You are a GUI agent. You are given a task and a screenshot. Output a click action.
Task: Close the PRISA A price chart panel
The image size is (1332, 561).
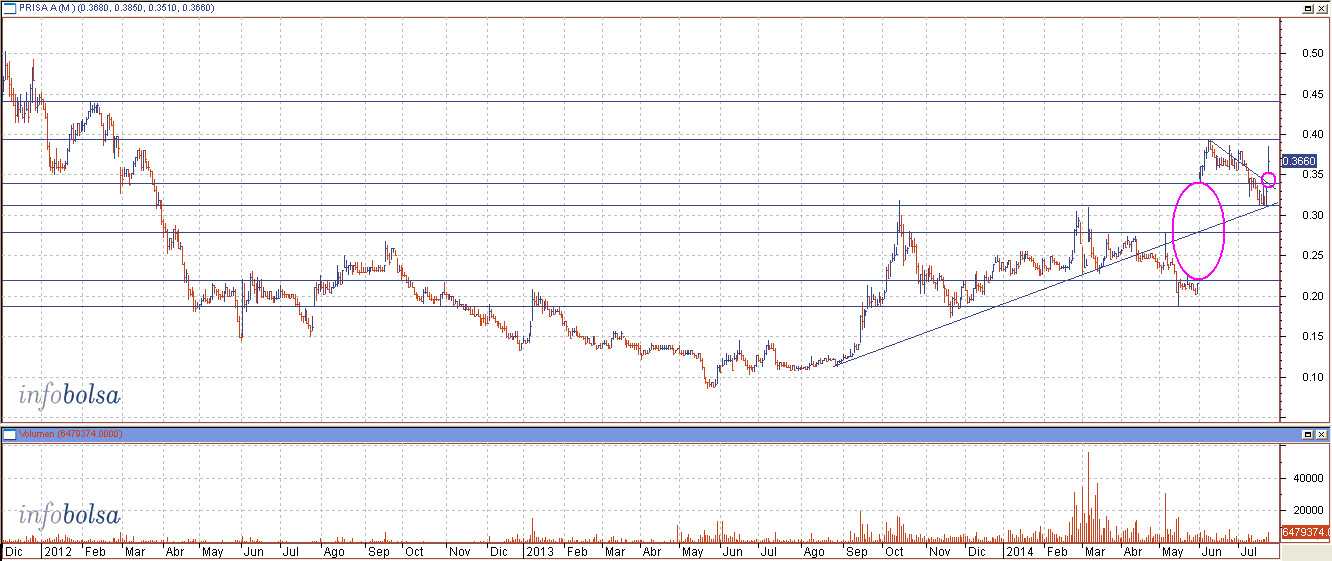tap(1321, 7)
